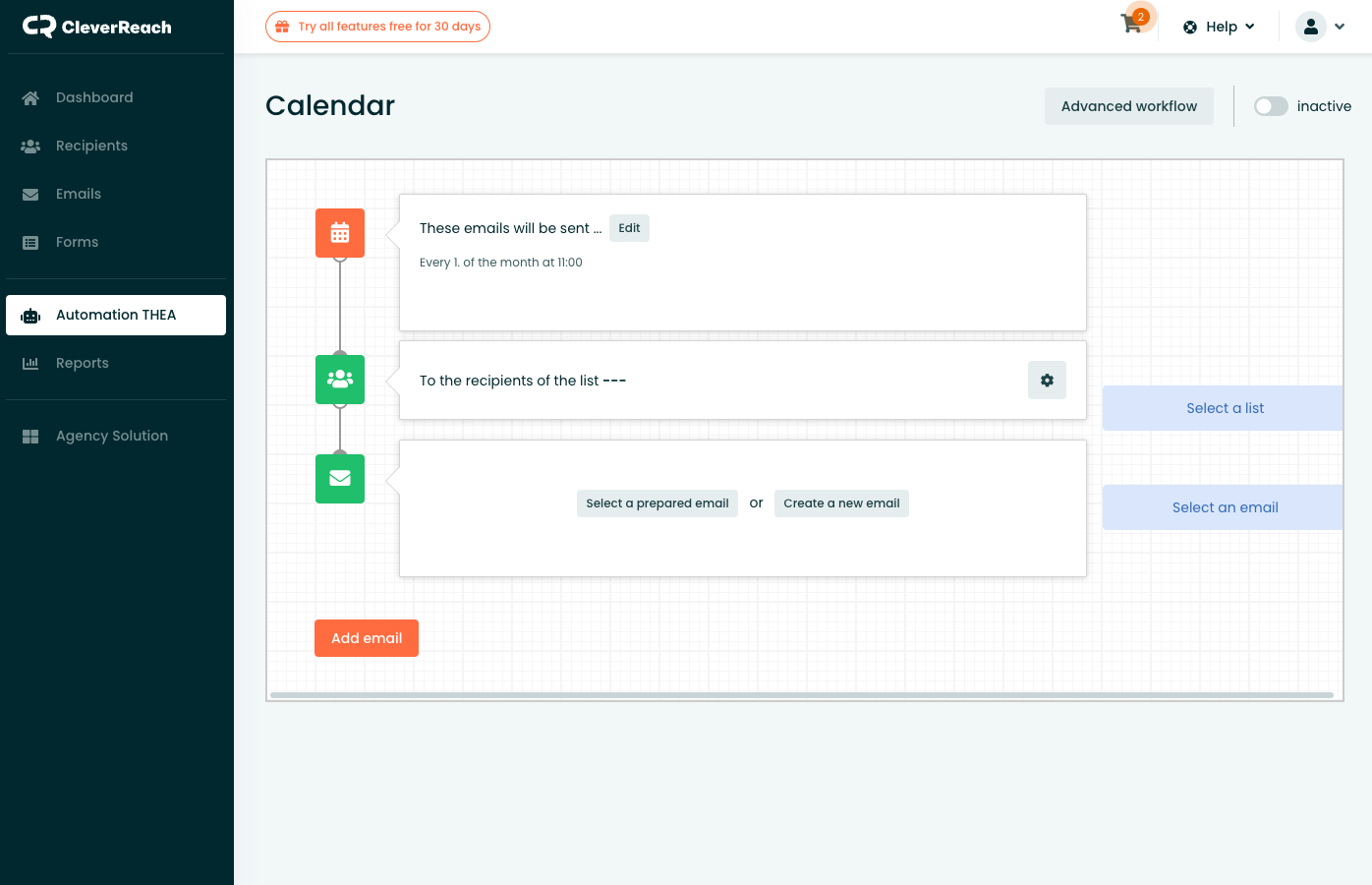Select Automation THEA menu item
The height and width of the screenshot is (885, 1372).
[116, 315]
